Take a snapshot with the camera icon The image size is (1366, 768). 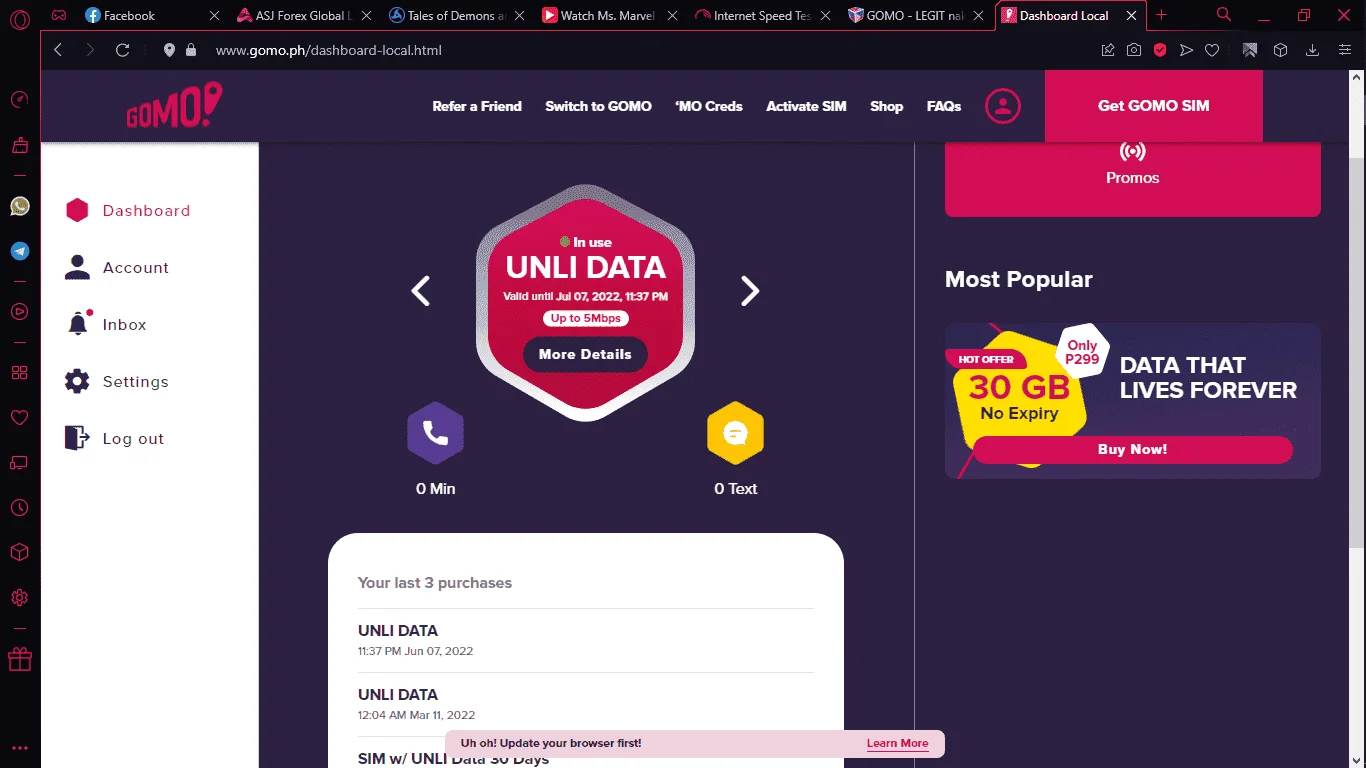tap(1134, 50)
